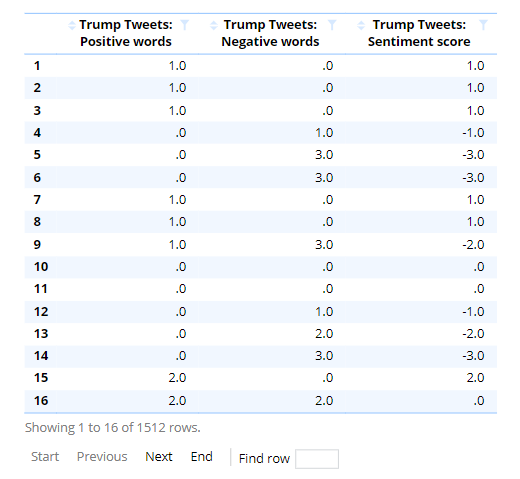This screenshot has width=520, height=479.
Task: Click the Positive words cell in row 15
Action: (127, 378)
